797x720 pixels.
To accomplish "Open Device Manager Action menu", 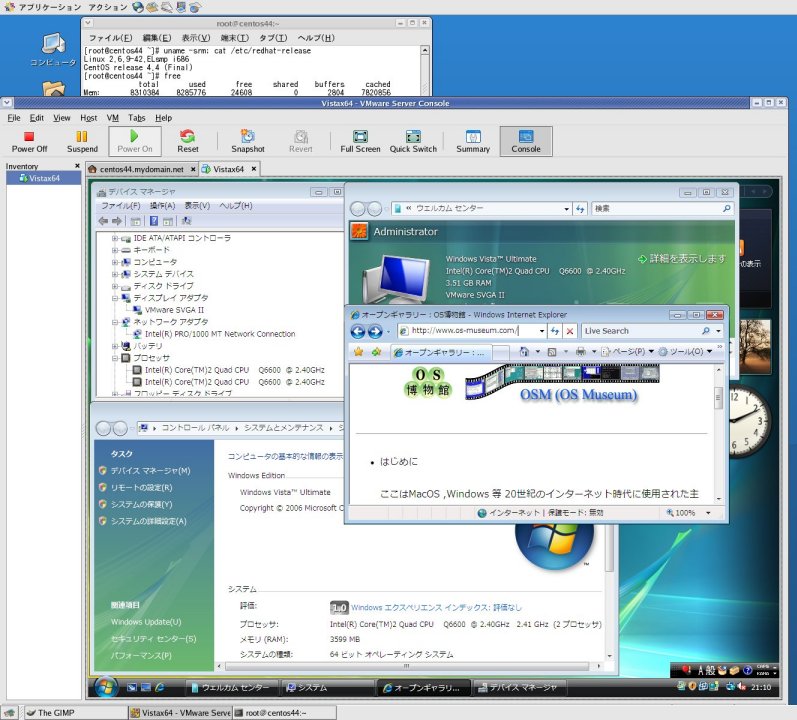I will tap(162, 206).
